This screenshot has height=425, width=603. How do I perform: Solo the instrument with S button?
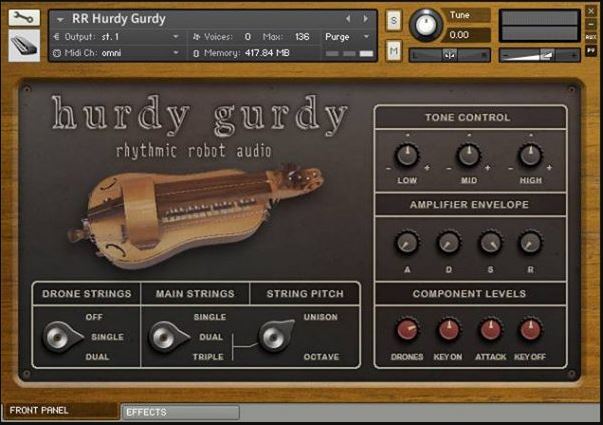pyautogui.click(x=393, y=20)
